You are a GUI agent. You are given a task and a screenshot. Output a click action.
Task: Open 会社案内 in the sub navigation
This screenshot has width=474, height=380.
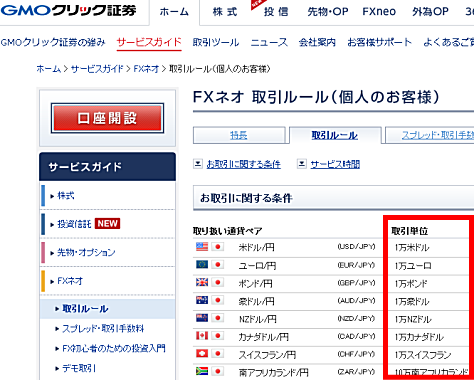coord(317,42)
